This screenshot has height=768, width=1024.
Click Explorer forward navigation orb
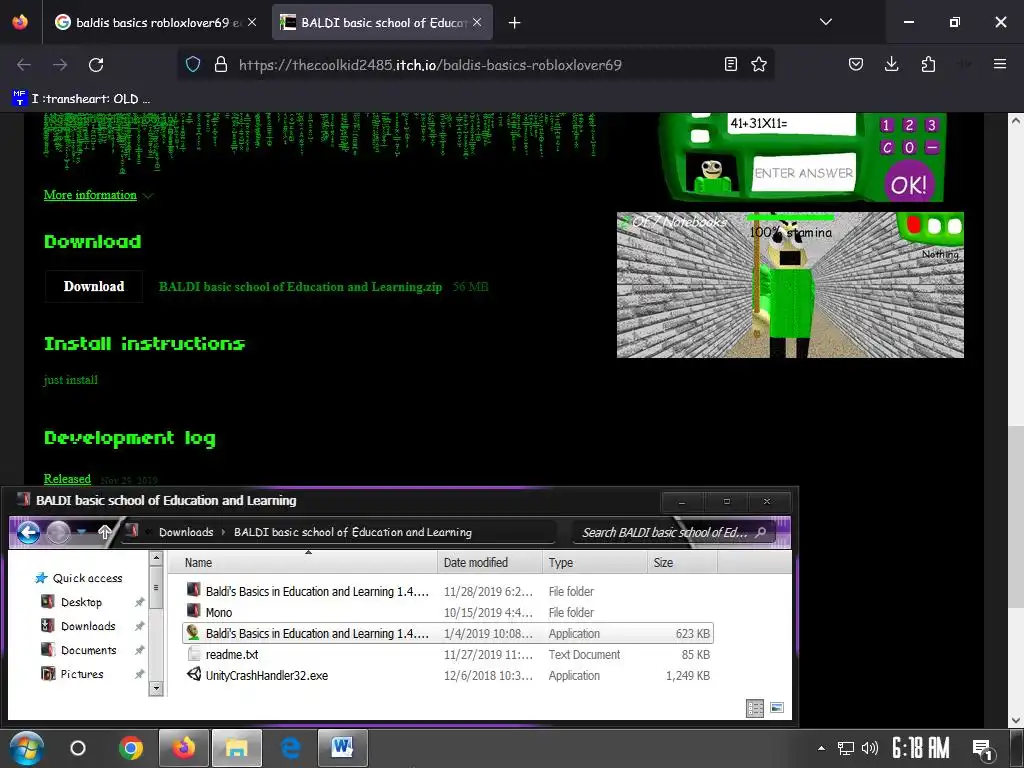58,532
